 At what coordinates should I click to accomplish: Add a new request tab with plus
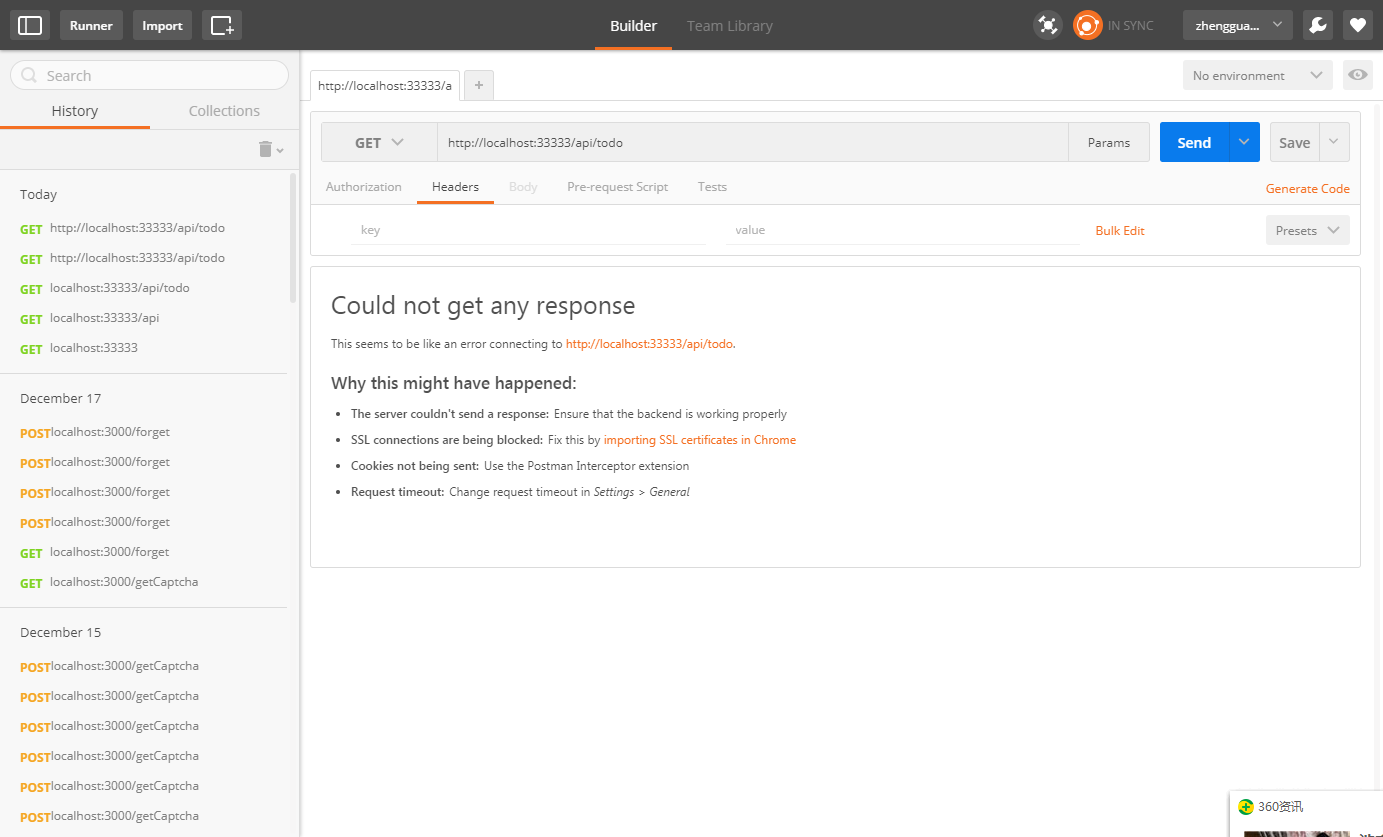[x=478, y=86]
